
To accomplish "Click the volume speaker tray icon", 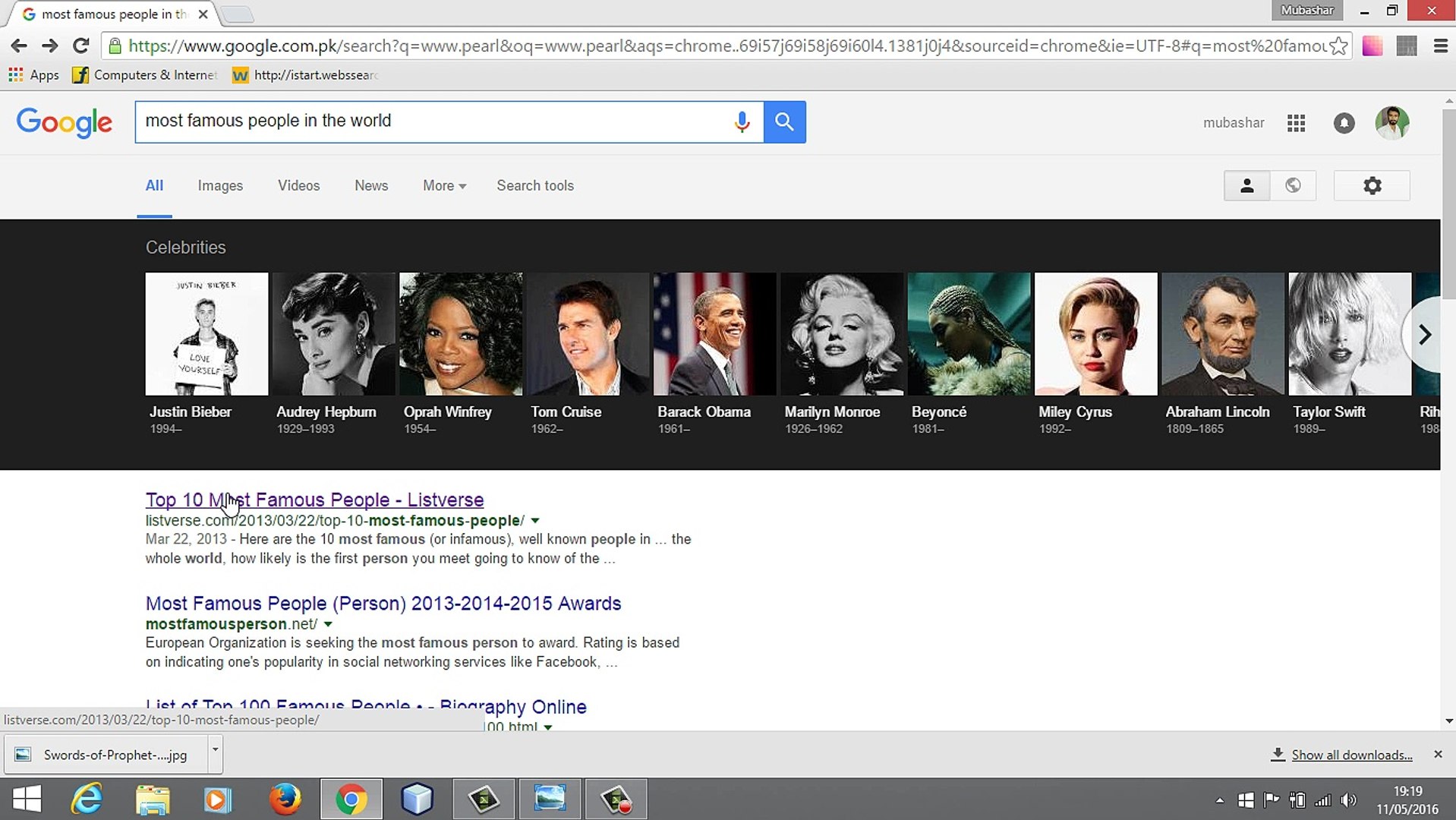I will coord(1348,800).
